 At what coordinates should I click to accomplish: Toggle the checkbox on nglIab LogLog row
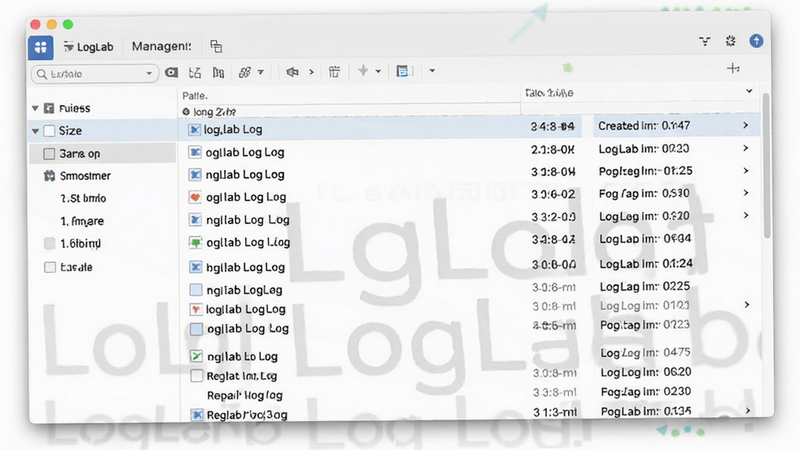click(x=196, y=290)
